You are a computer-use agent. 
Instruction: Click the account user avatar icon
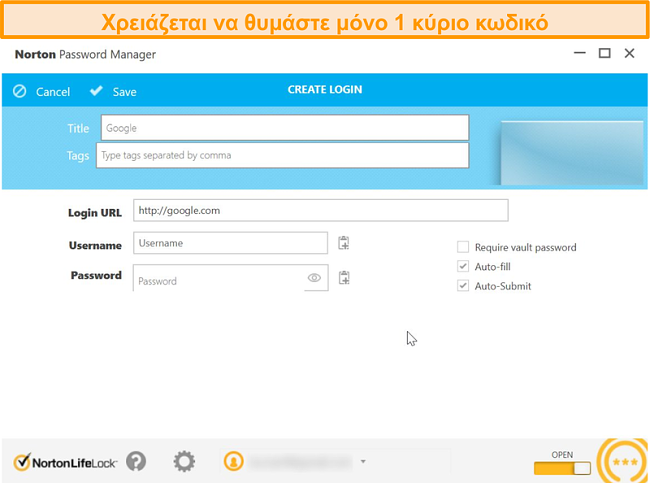[x=234, y=461]
